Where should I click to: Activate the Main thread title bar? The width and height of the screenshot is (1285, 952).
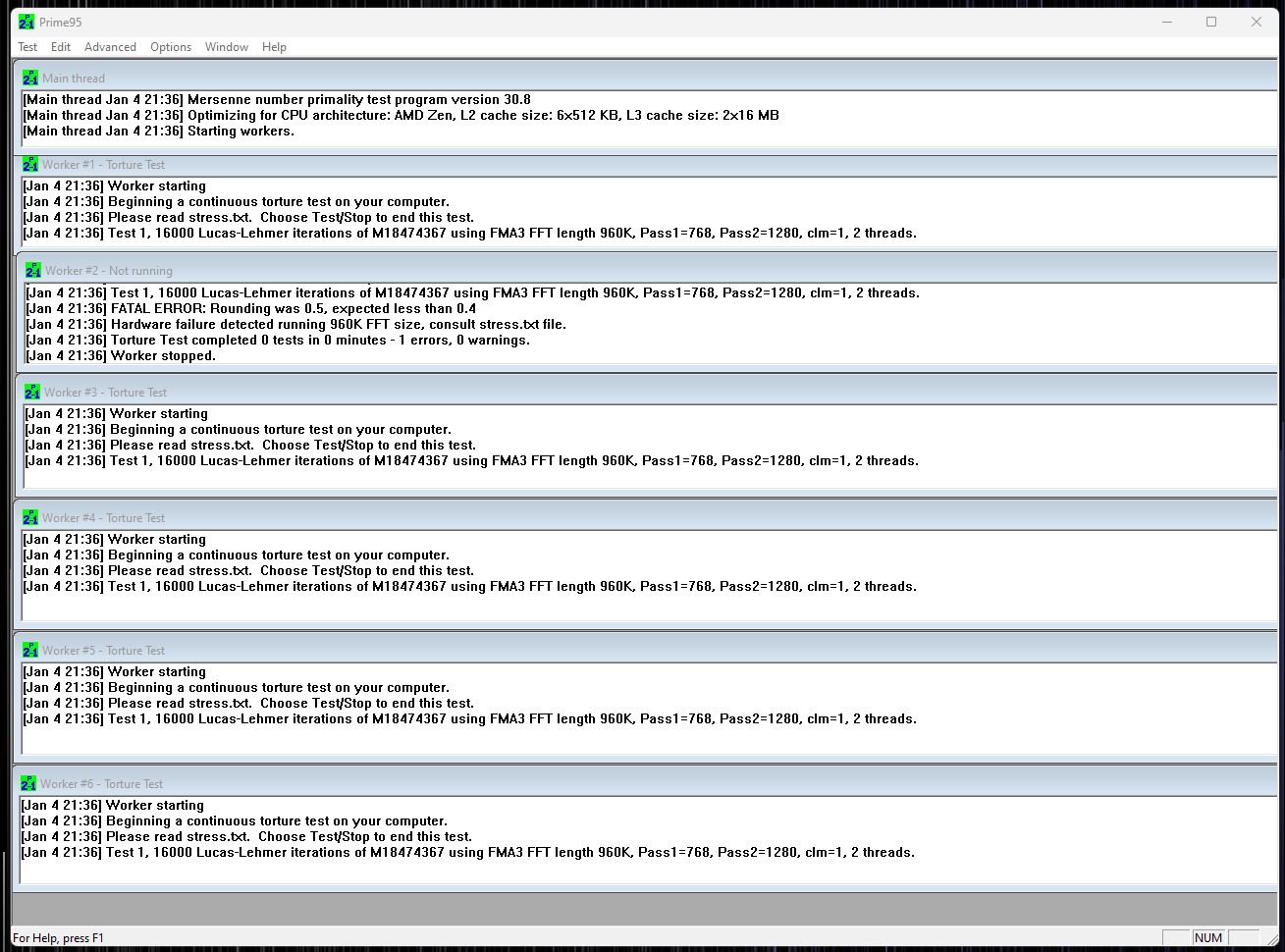tap(648, 78)
